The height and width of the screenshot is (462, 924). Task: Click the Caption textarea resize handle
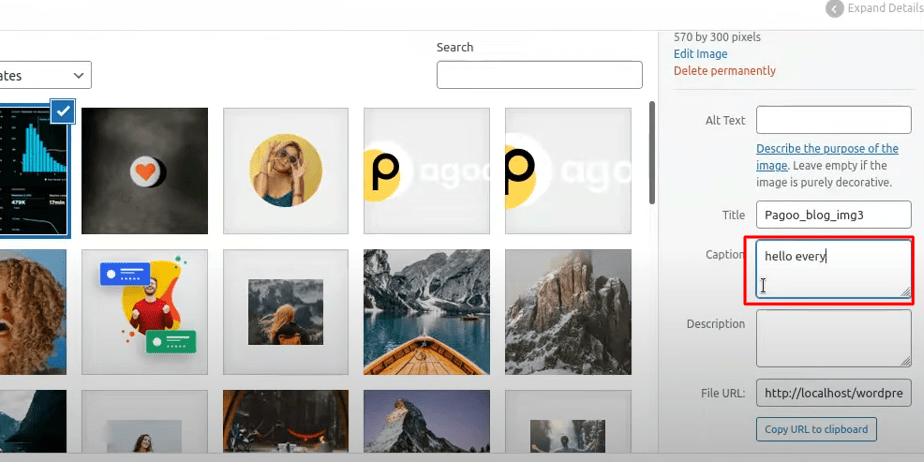tap(906, 292)
